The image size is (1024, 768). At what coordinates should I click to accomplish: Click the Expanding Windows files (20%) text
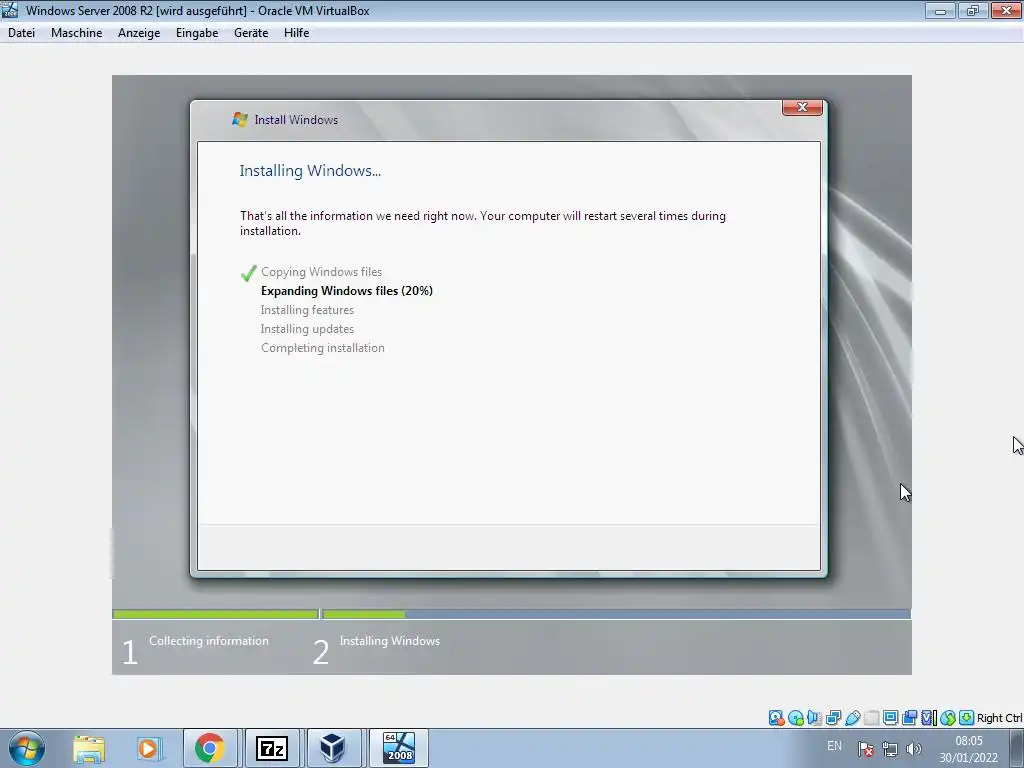tap(347, 291)
